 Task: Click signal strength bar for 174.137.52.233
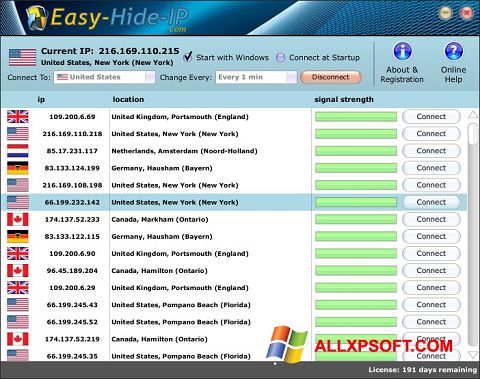pyautogui.click(x=356, y=219)
